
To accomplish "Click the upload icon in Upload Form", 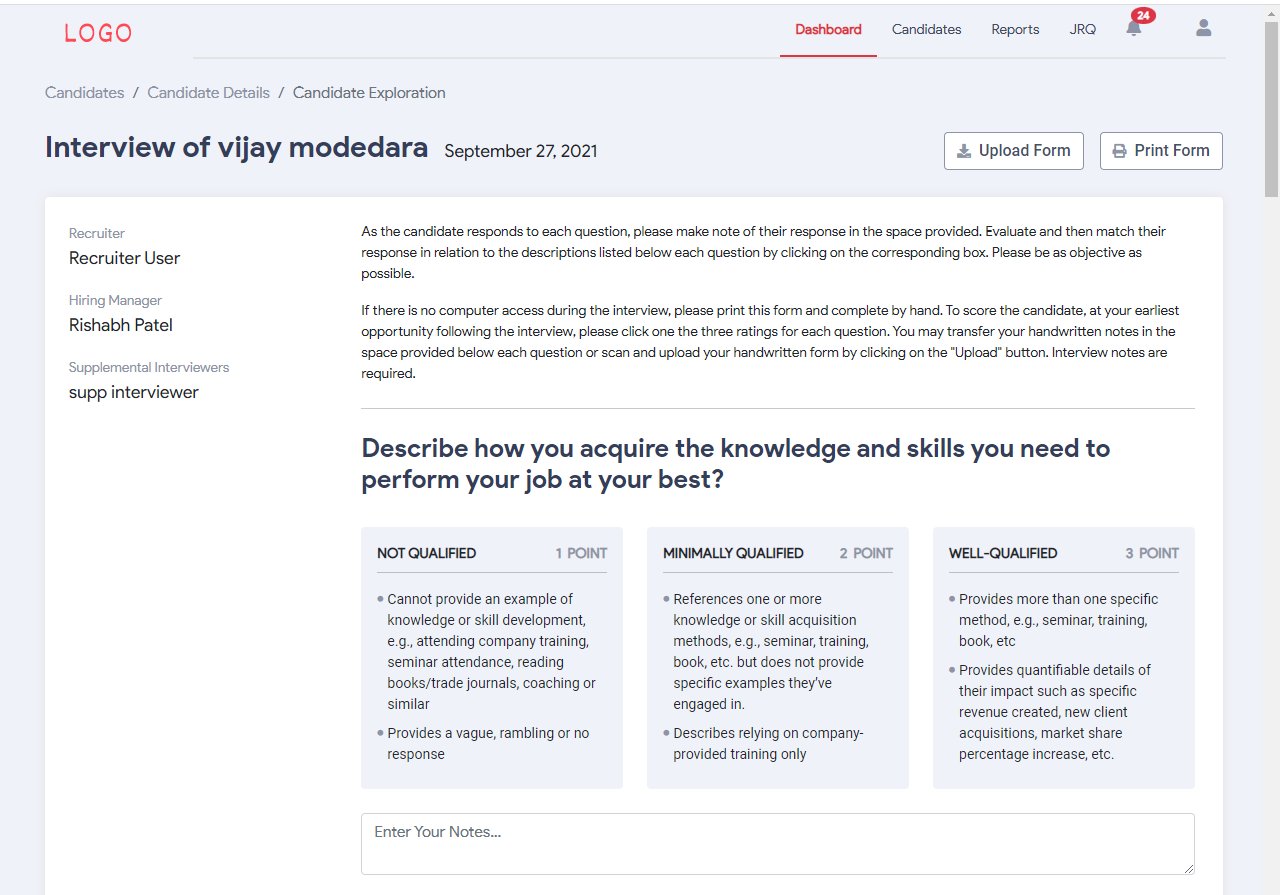I will (x=964, y=151).
